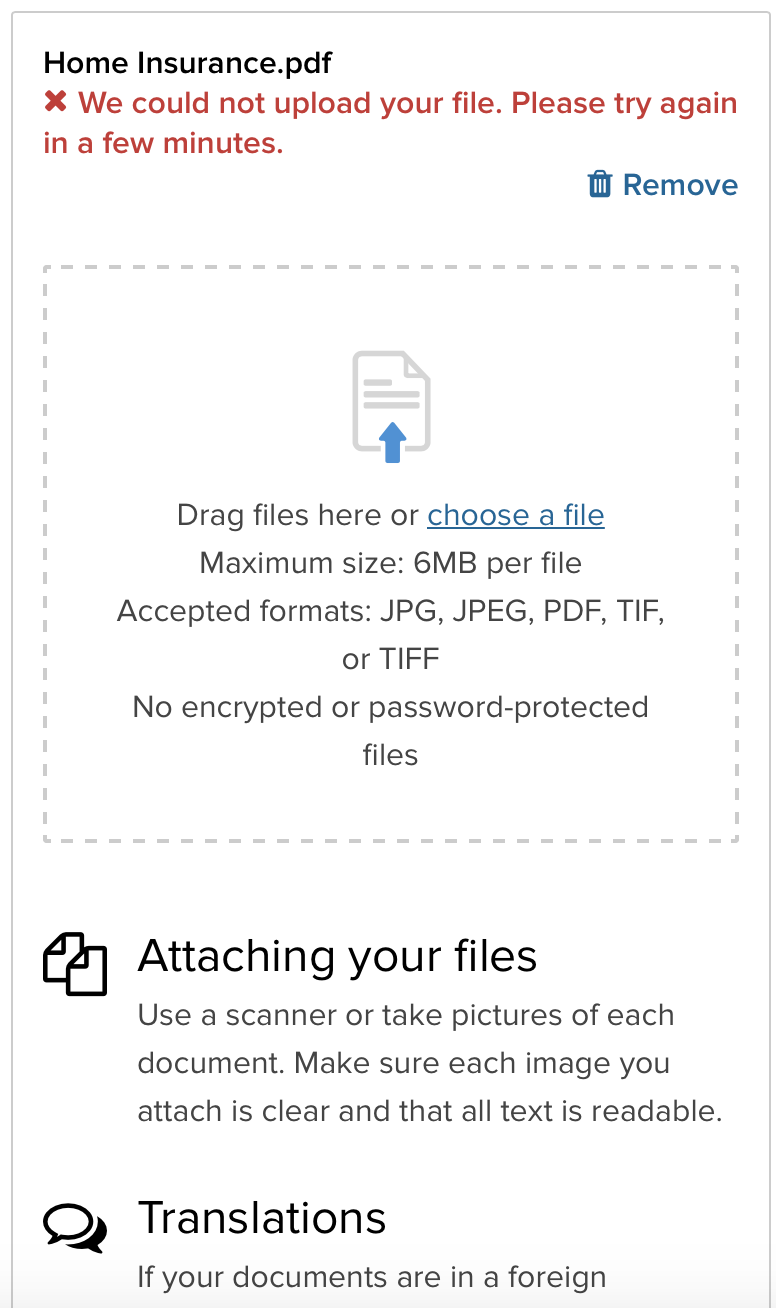Click the trash can icon
Viewport: 776px width, 1308px height.
click(600, 185)
